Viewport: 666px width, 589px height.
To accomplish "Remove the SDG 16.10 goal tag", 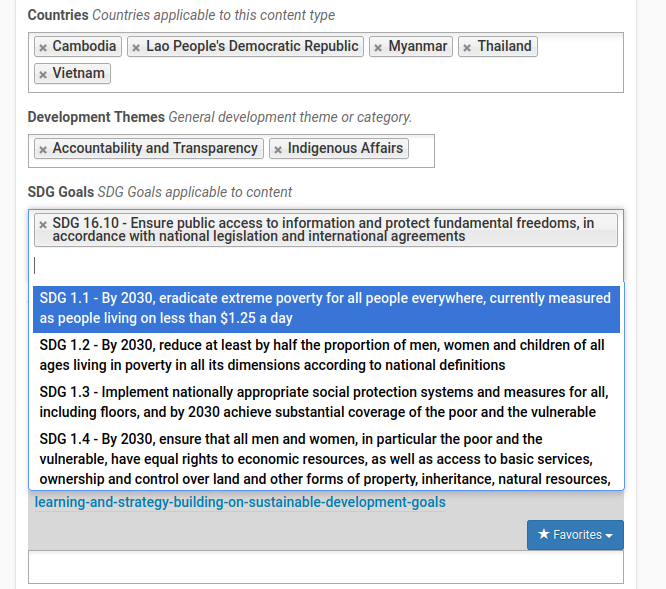I will (43, 225).
